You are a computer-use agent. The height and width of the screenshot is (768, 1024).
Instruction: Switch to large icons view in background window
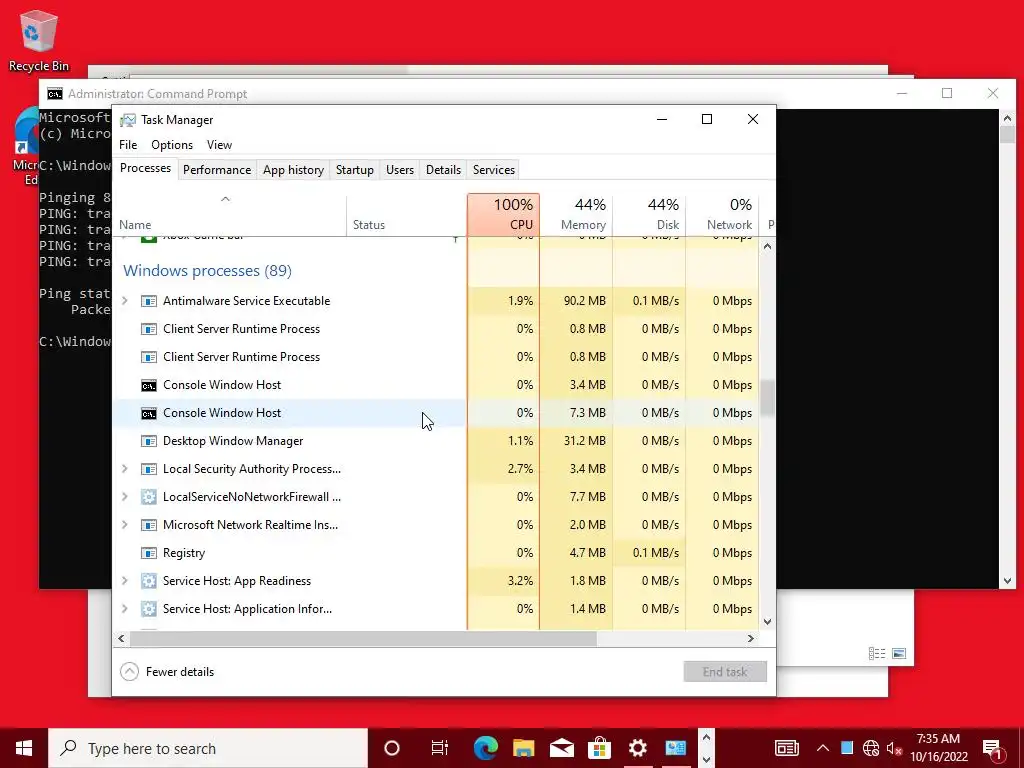pos(899,654)
